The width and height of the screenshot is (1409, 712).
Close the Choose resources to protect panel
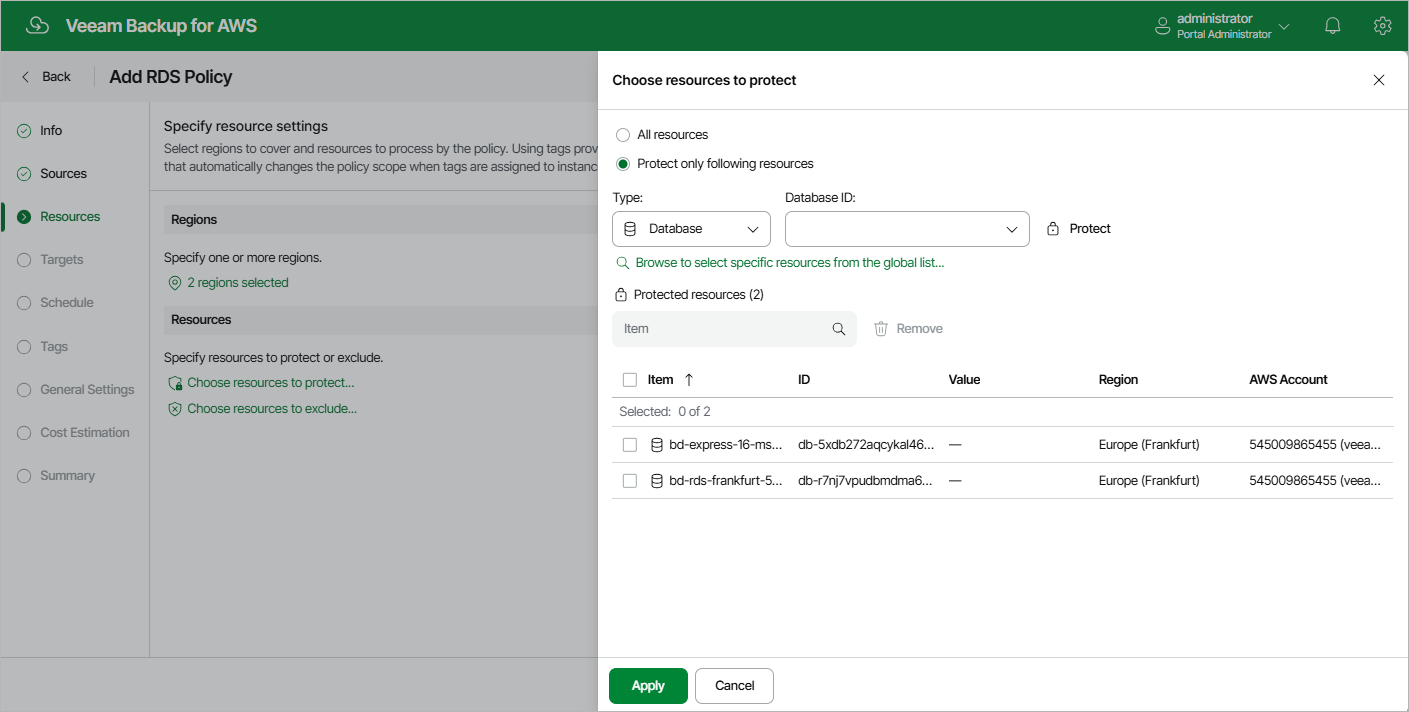pyautogui.click(x=1379, y=80)
